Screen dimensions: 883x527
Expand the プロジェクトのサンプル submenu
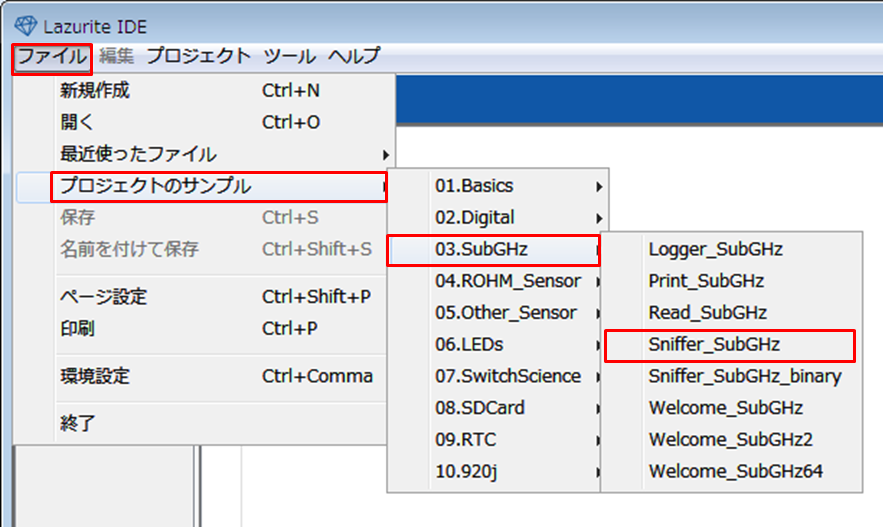[x=155, y=186]
